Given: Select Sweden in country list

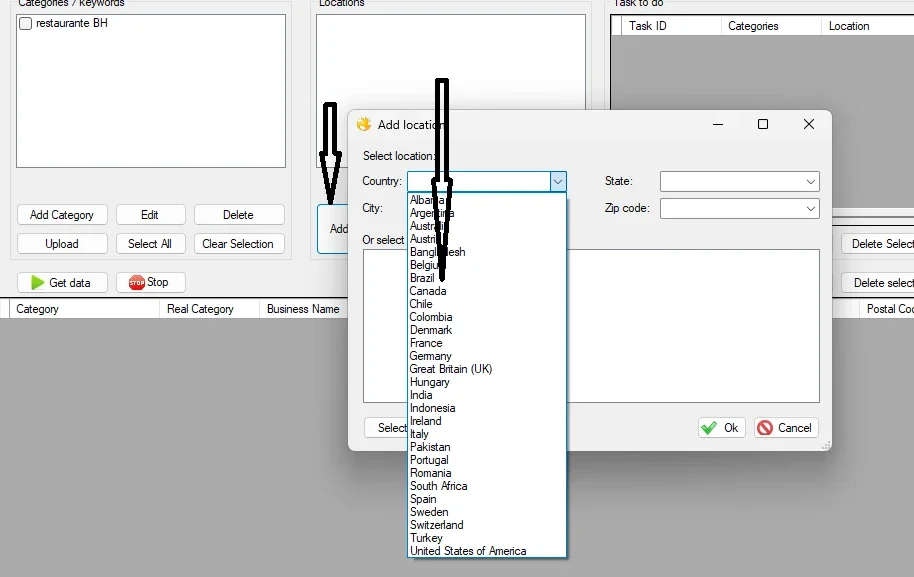Looking at the screenshot, I should (487, 512).
